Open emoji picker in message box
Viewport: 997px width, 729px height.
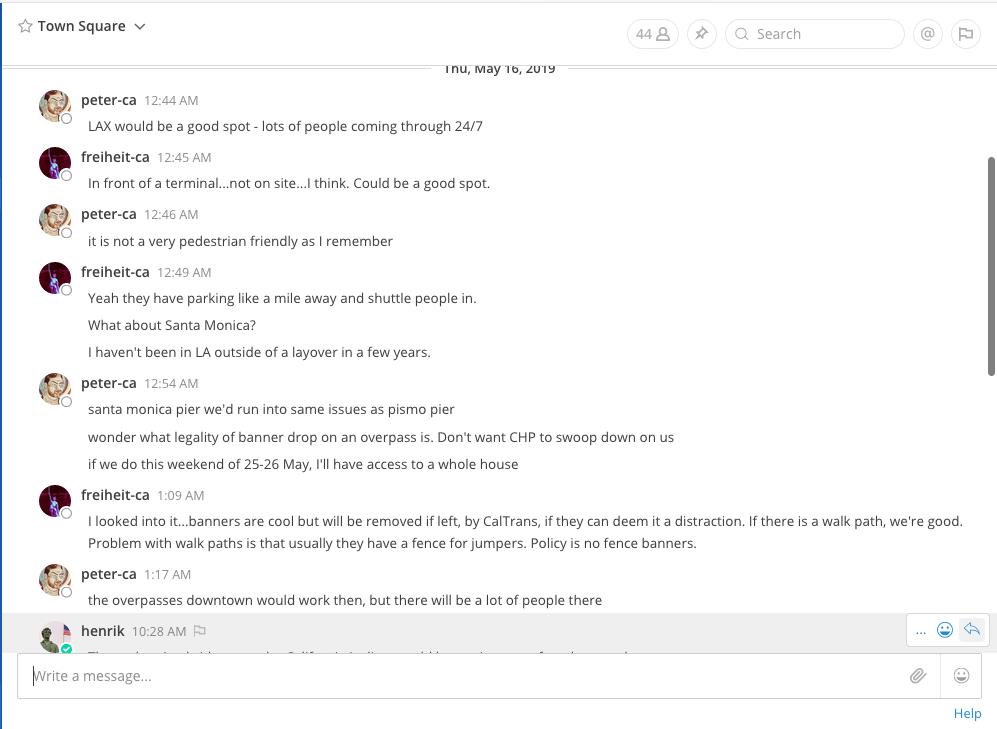pos(962,676)
